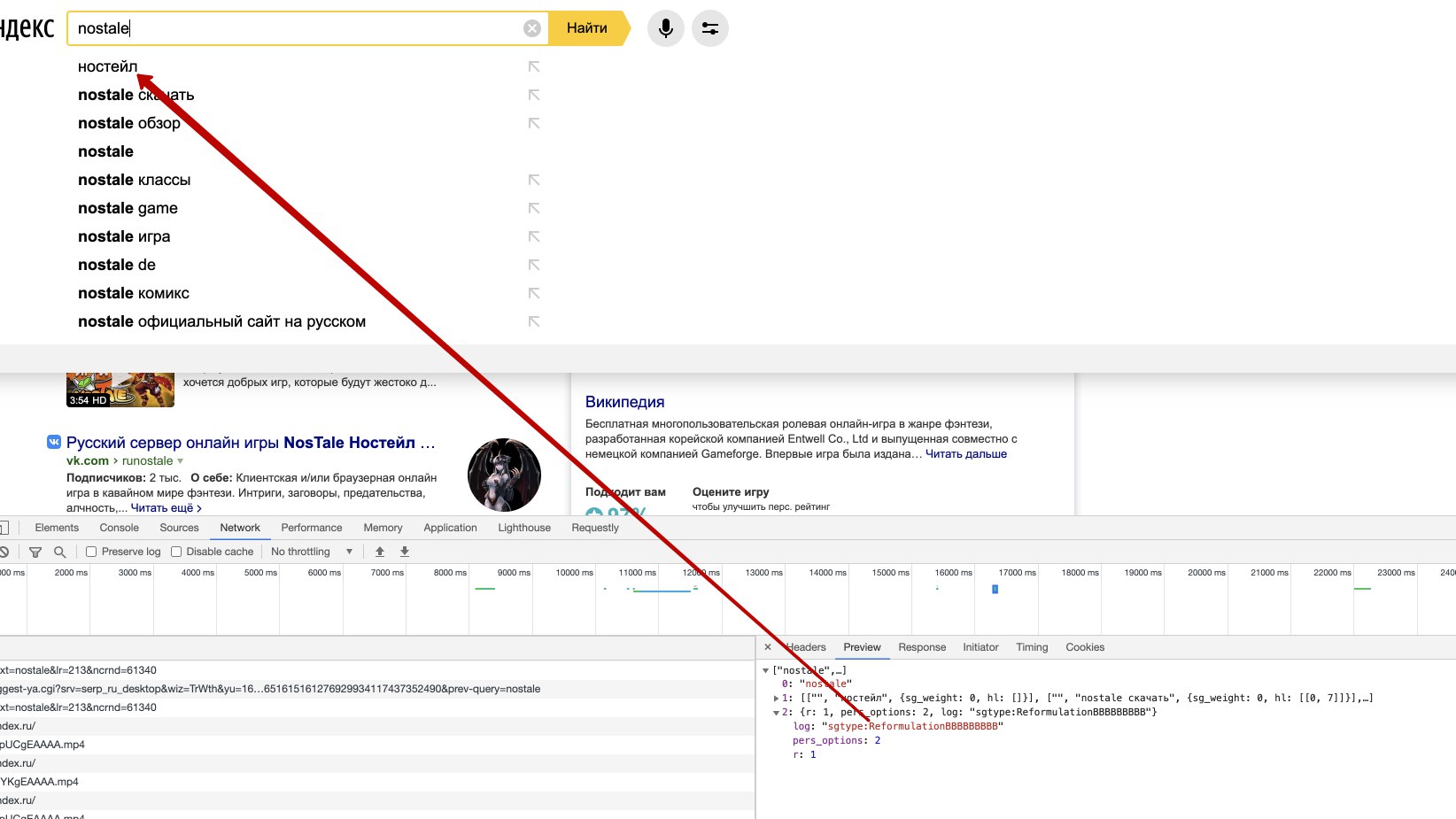The image size is (1456, 819).
Task: Open the video thumbnail showing 3:54 HD
Action: 120,390
